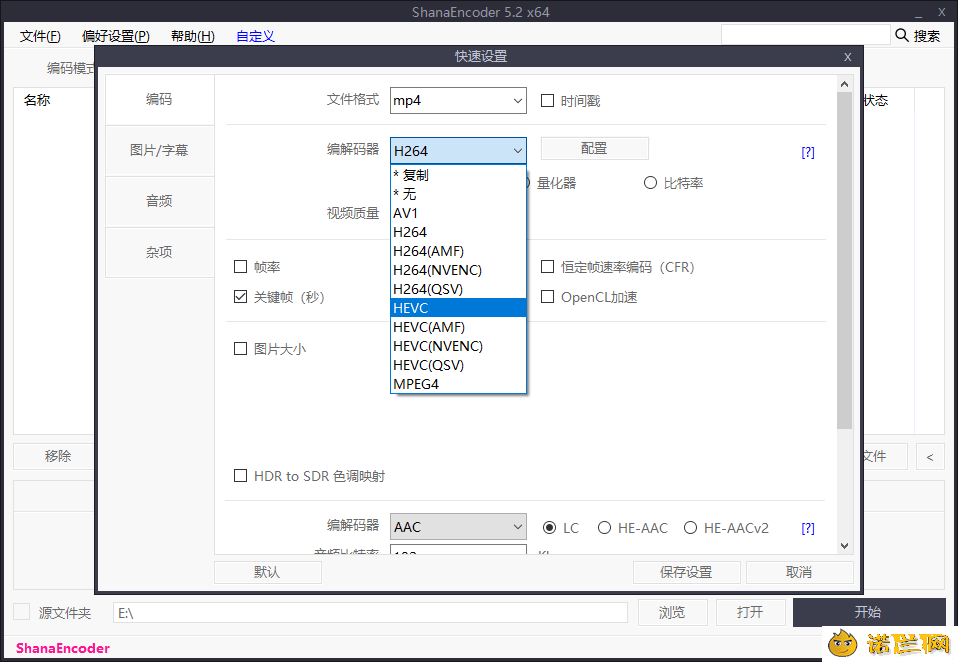This screenshot has height=662, width=958.
Task: Click the 打开 button
Action: pyautogui.click(x=750, y=612)
